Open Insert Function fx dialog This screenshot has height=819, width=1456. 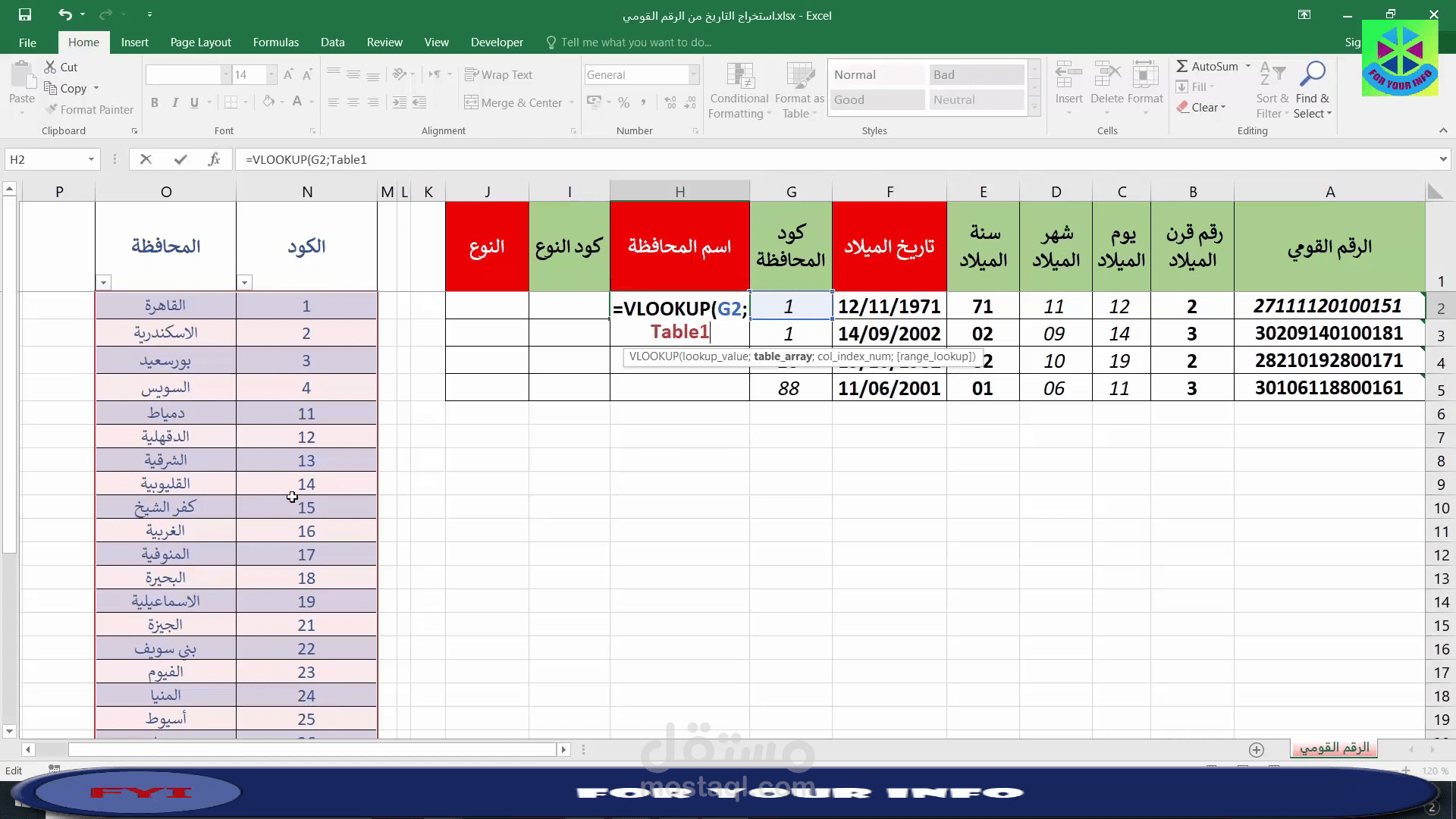[214, 159]
